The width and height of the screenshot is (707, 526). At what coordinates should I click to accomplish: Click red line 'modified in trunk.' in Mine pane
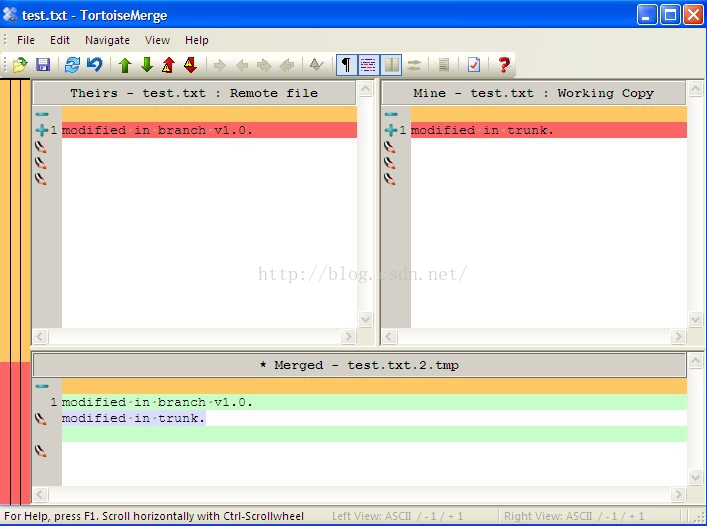[549, 130]
